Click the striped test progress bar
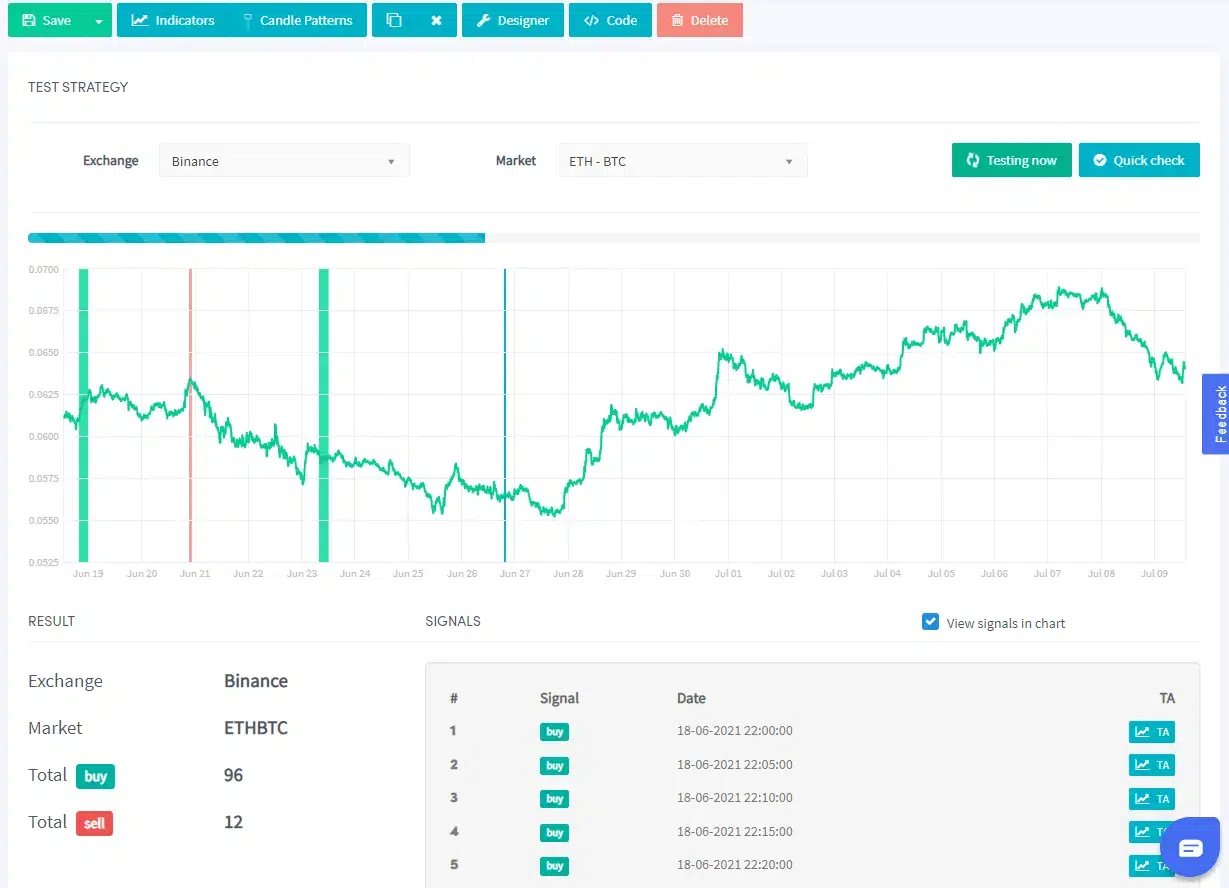The height and width of the screenshot is (888, 1229). click(256, 238)
